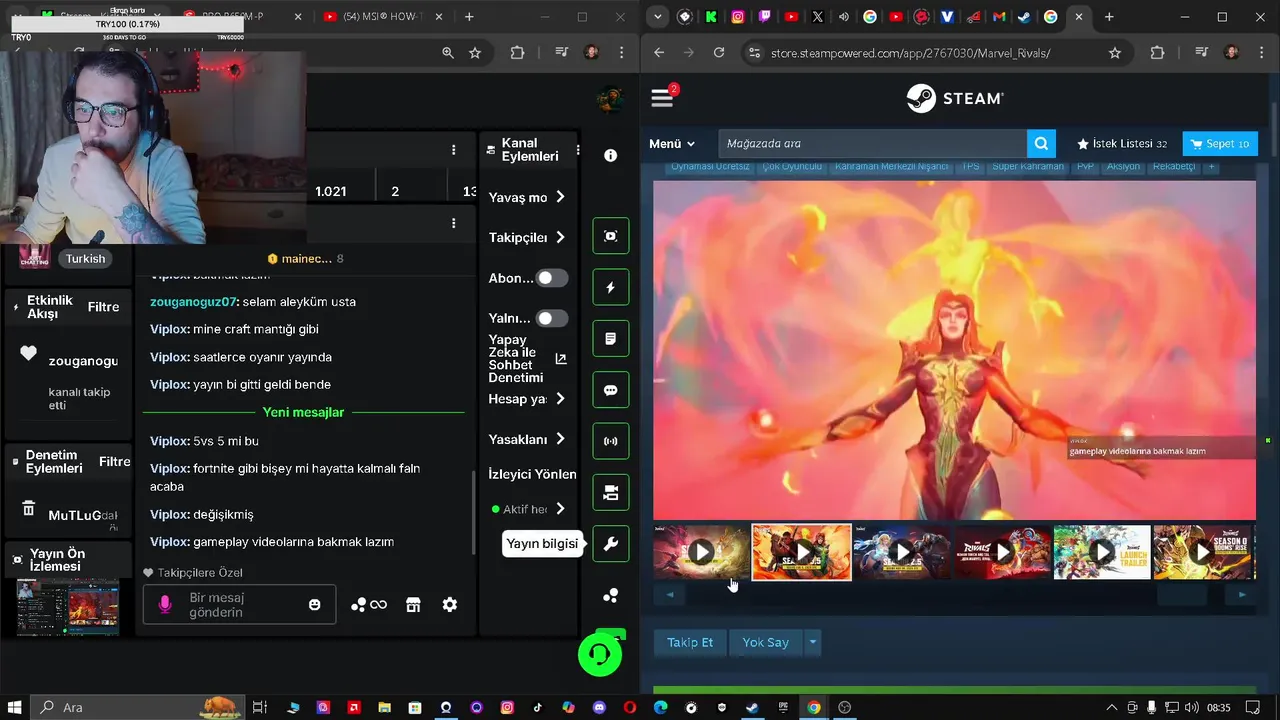1280x720 pixels.
Task: Click Filtre in Etkinlik Akışı panel
Action: pos(103,307)
